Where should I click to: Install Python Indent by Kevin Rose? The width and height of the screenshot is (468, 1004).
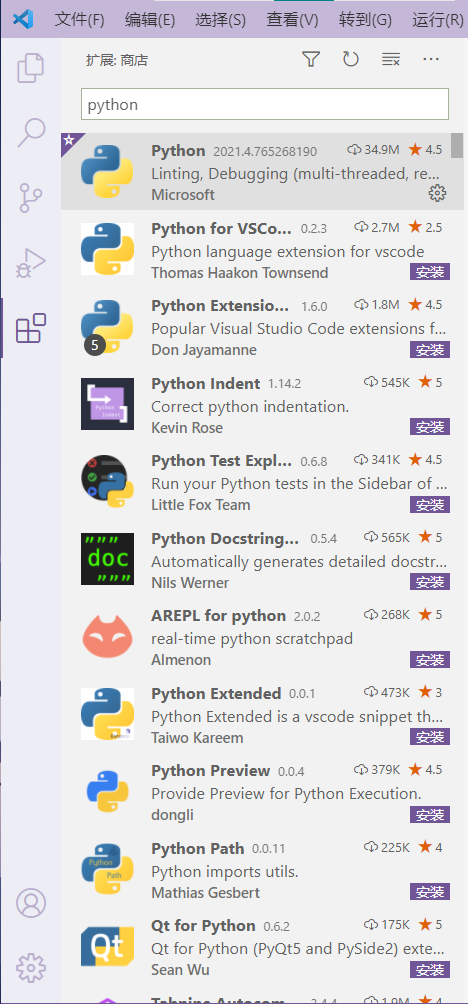pos(430,427)
